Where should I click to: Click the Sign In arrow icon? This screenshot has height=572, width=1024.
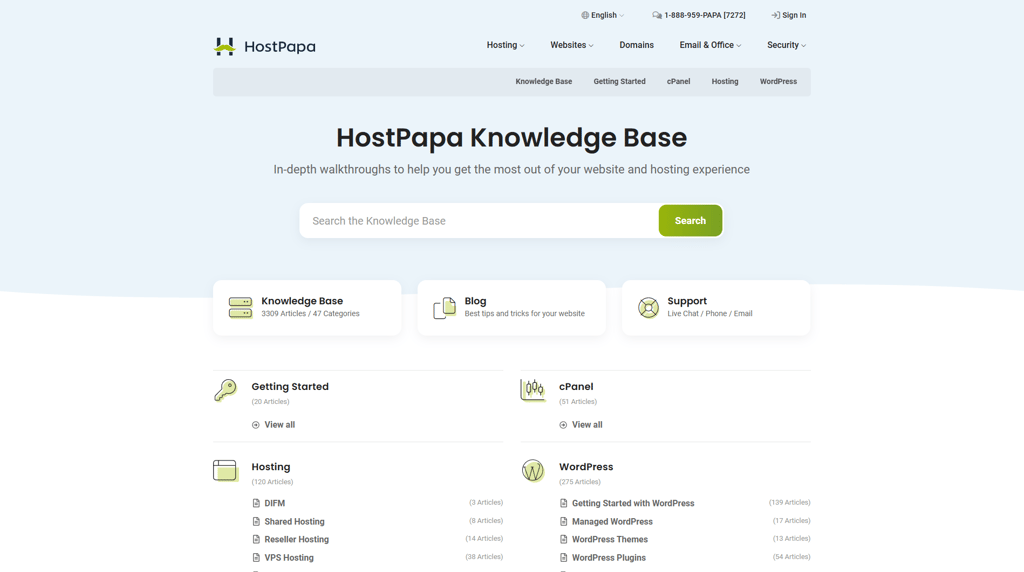coord(775,15)
